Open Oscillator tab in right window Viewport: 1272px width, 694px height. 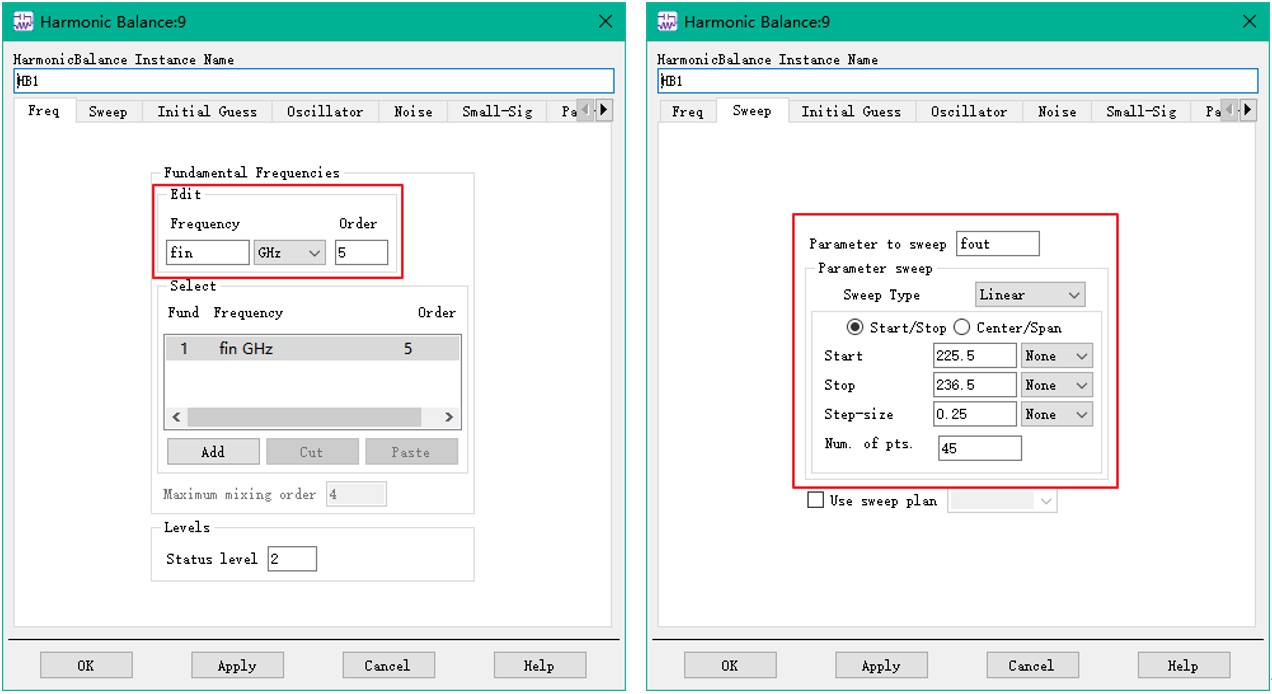point(969,112)
